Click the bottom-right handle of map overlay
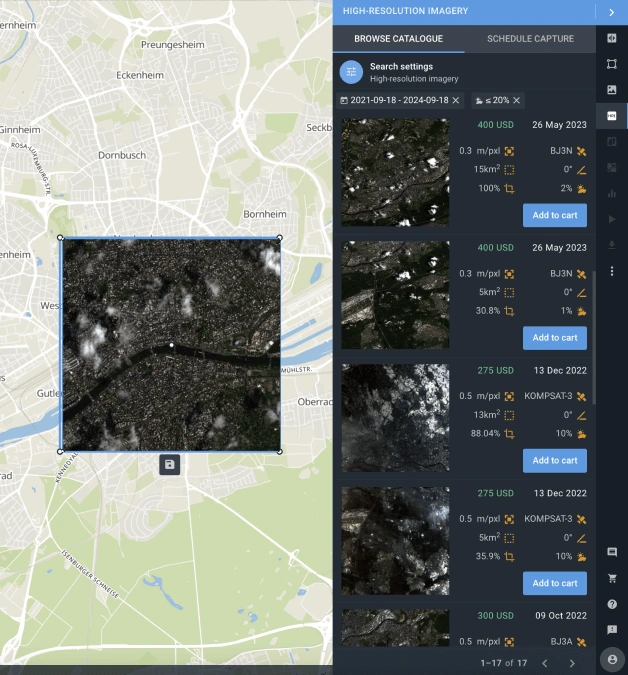Viewport: 628px width, 675px height. 280,452
